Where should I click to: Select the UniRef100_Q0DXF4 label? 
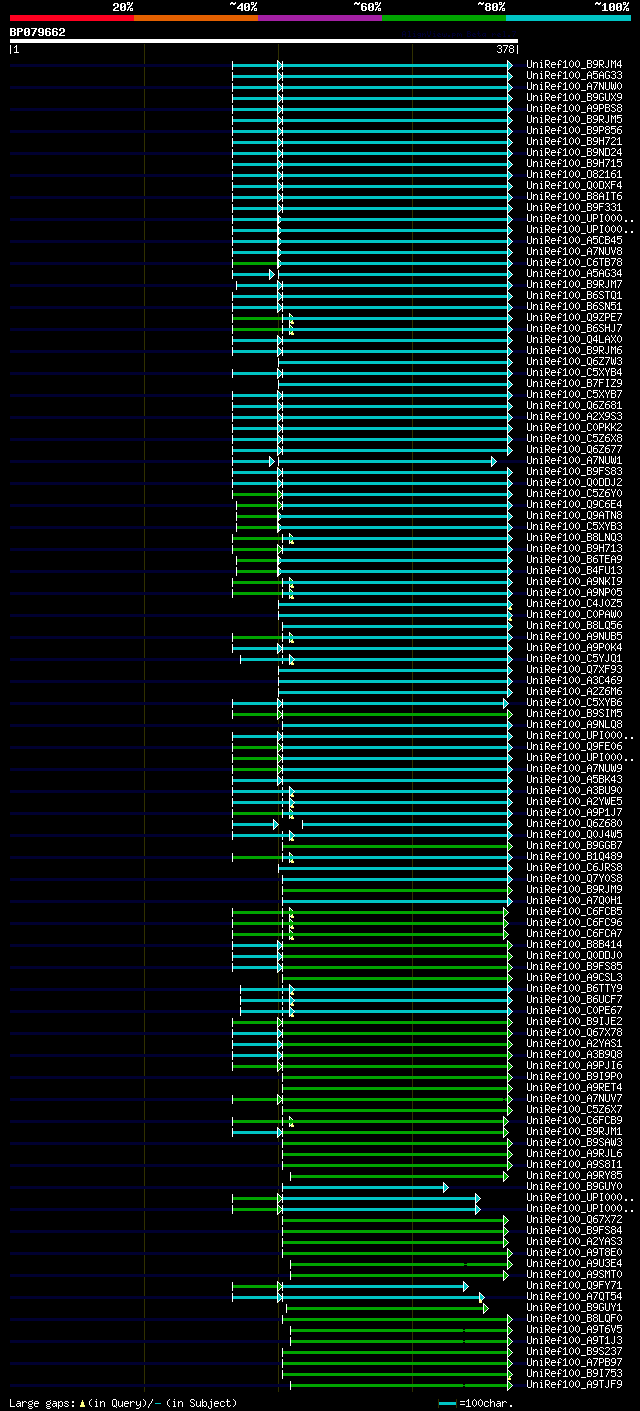(574, 185)
